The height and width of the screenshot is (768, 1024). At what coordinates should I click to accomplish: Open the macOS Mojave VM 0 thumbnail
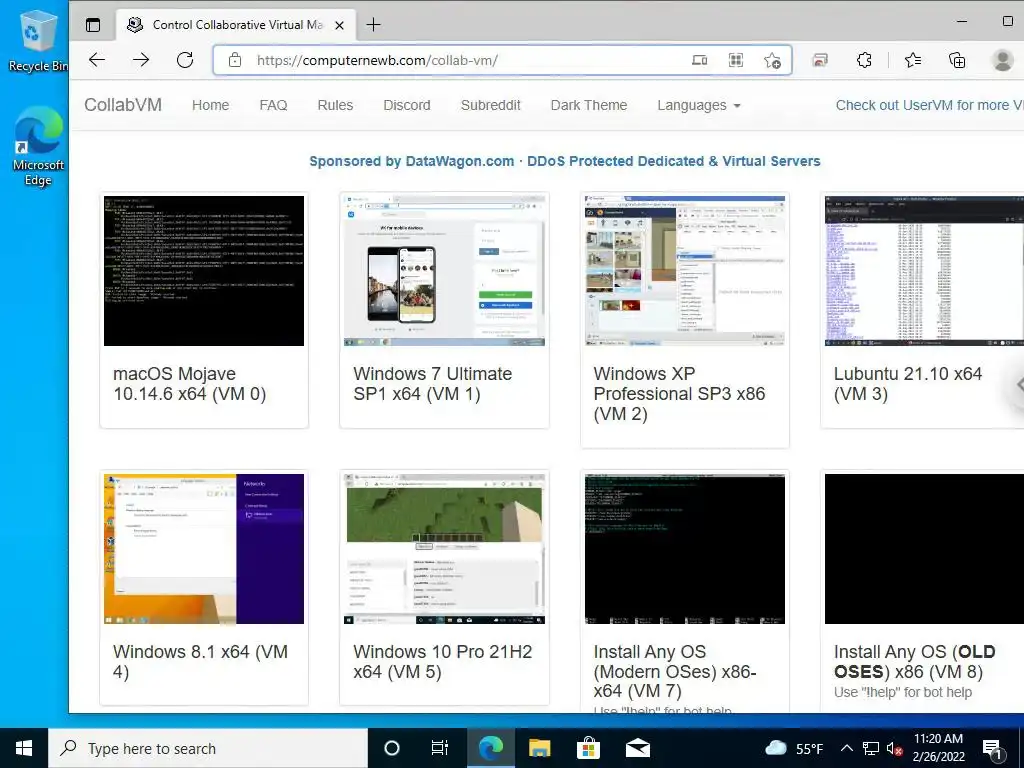pos(204,271)
